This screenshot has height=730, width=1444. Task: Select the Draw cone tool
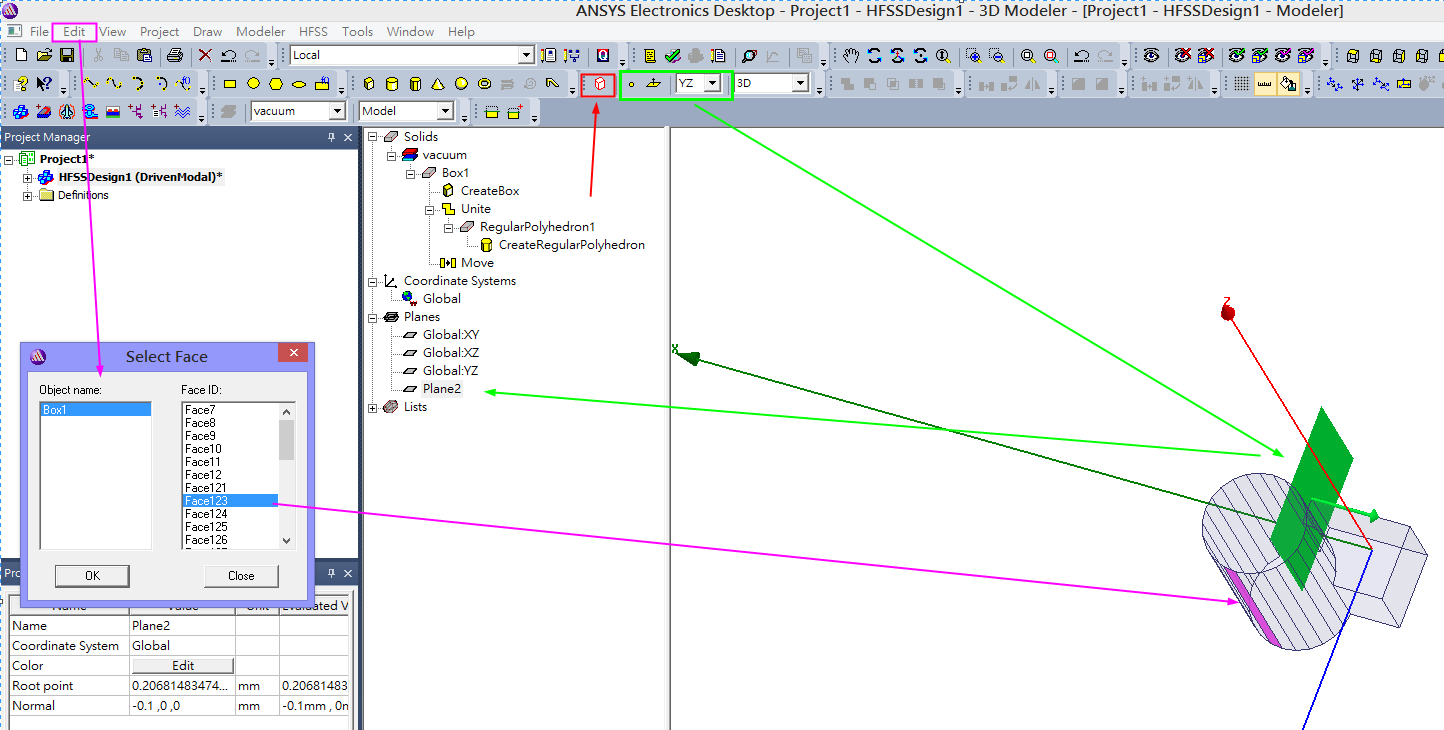pyautogui.click(x=438, y=84)
